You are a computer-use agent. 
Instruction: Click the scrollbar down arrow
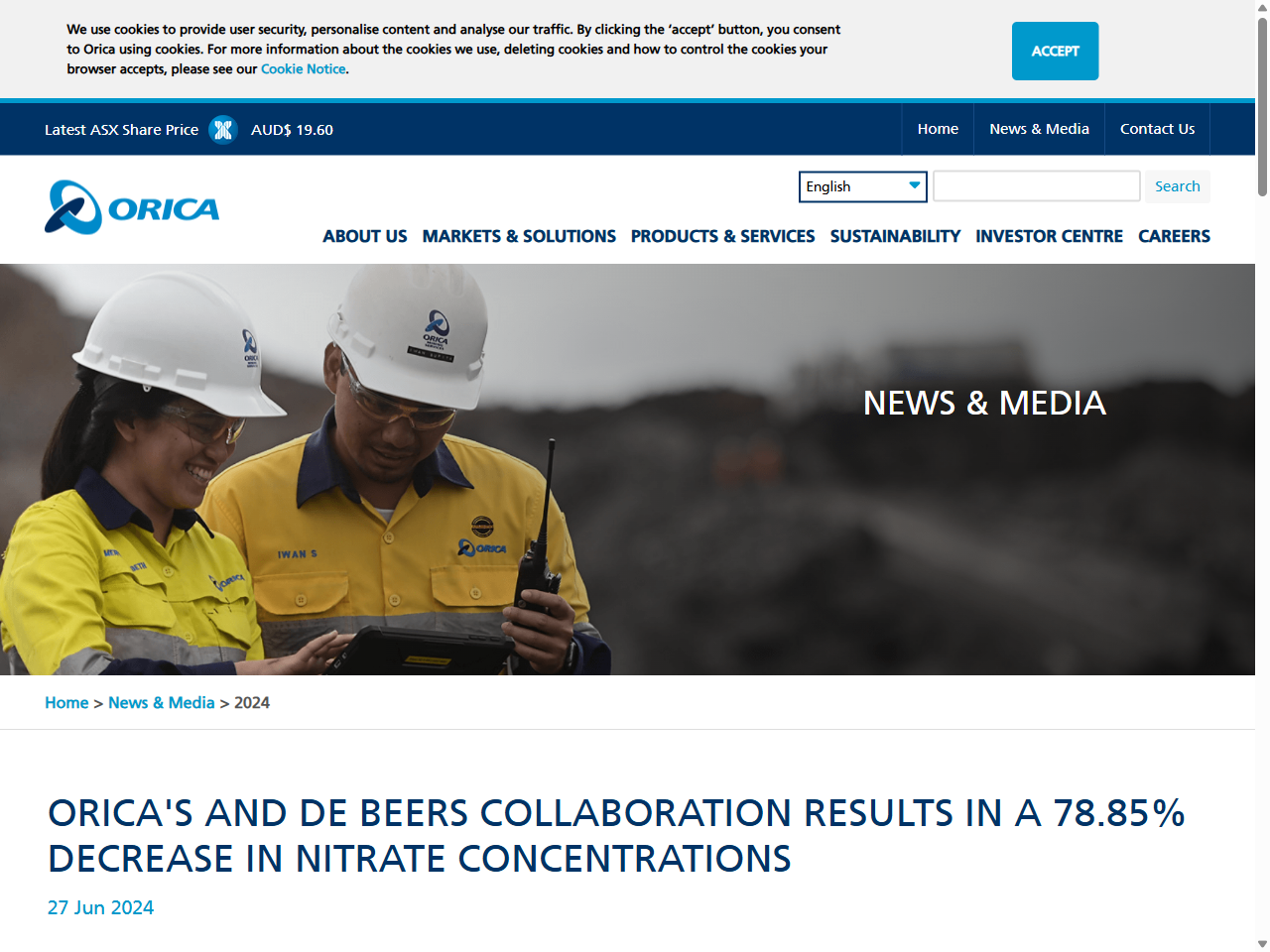(1261, 943)
